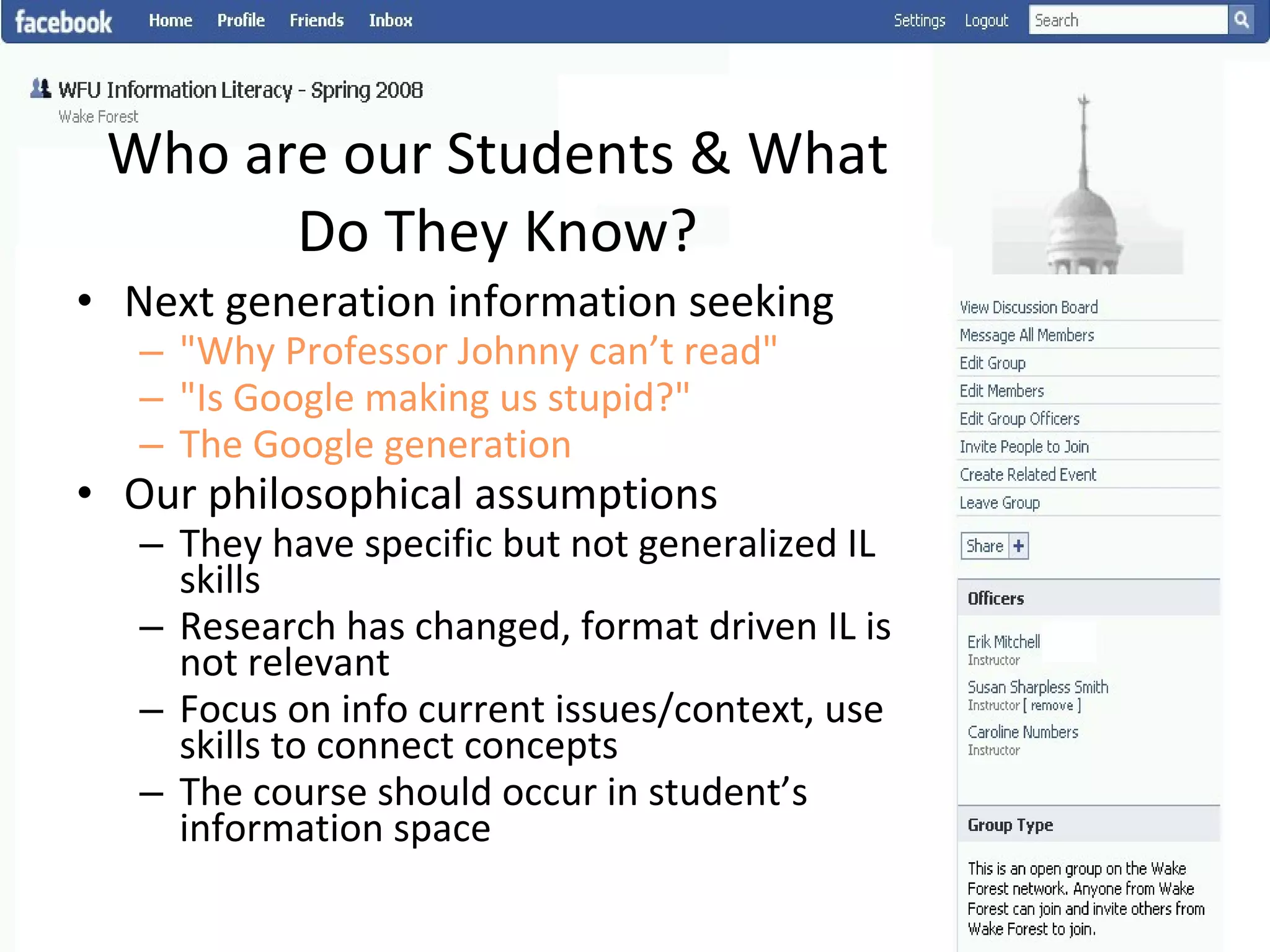The image size is (1270, 952).
Task: Open the Friends menu item
Action: [x=316, y=20]
